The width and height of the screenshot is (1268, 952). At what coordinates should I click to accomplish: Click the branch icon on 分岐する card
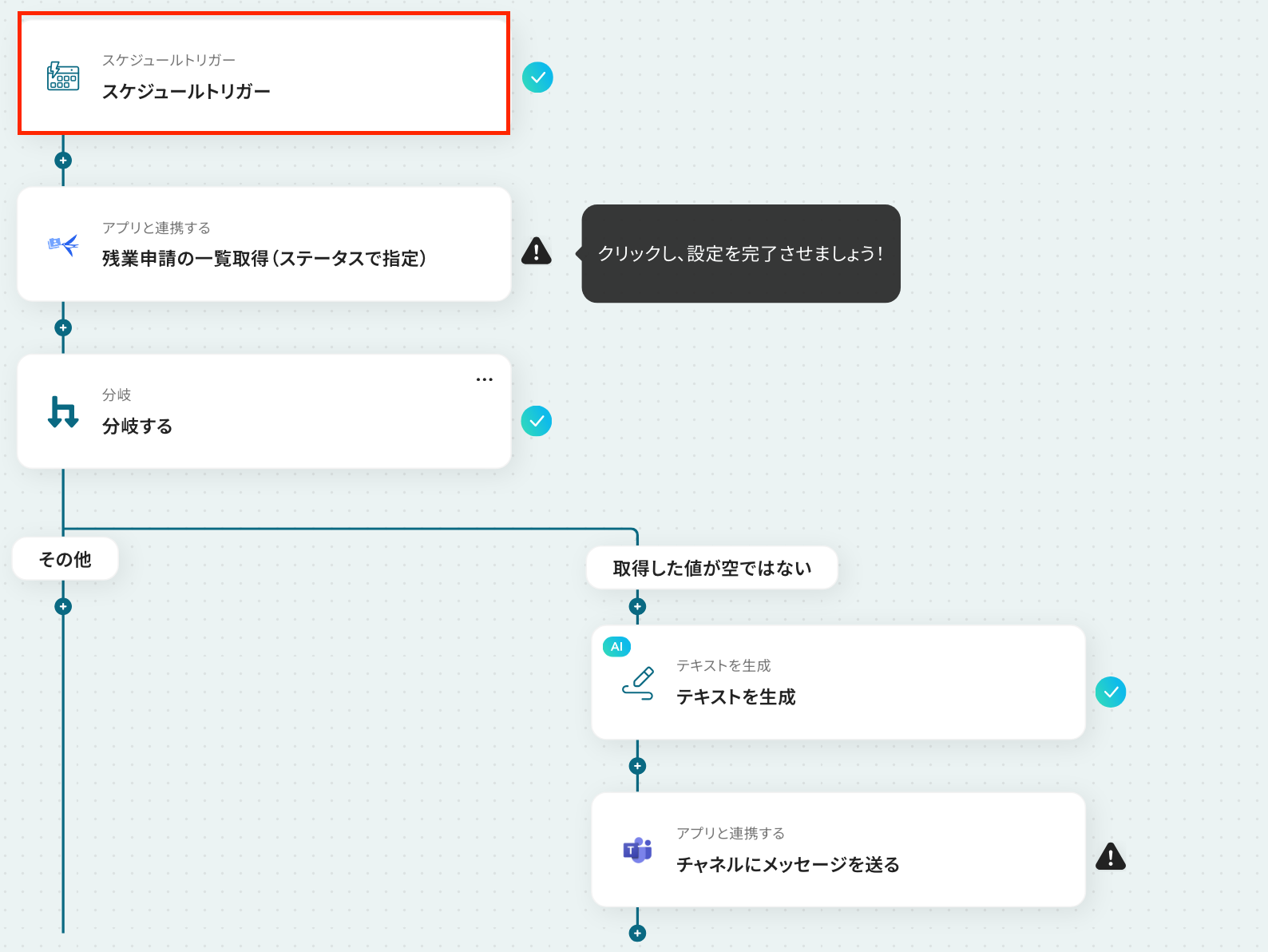(63, 411)
